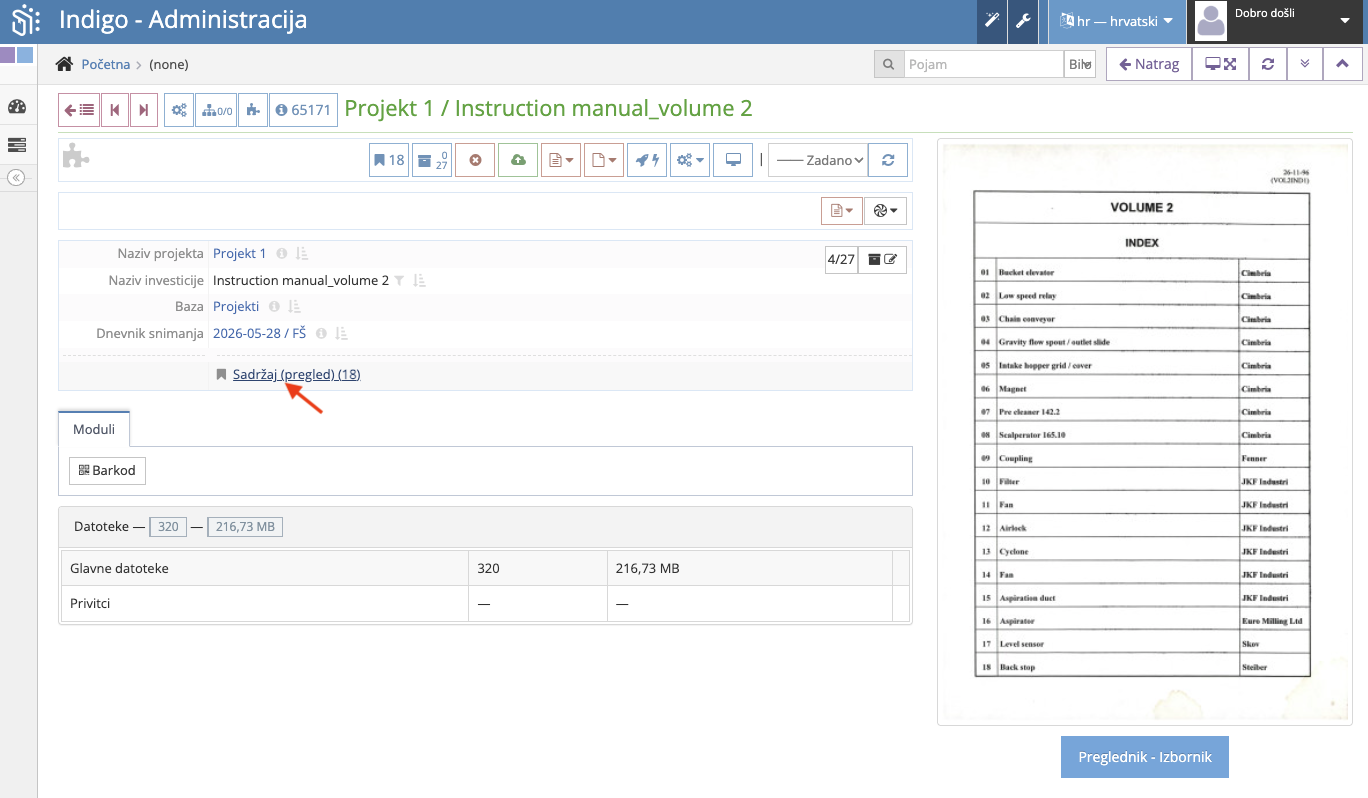
Task: Click the archive box 0/27 button
Action: [x=432, y=160]
